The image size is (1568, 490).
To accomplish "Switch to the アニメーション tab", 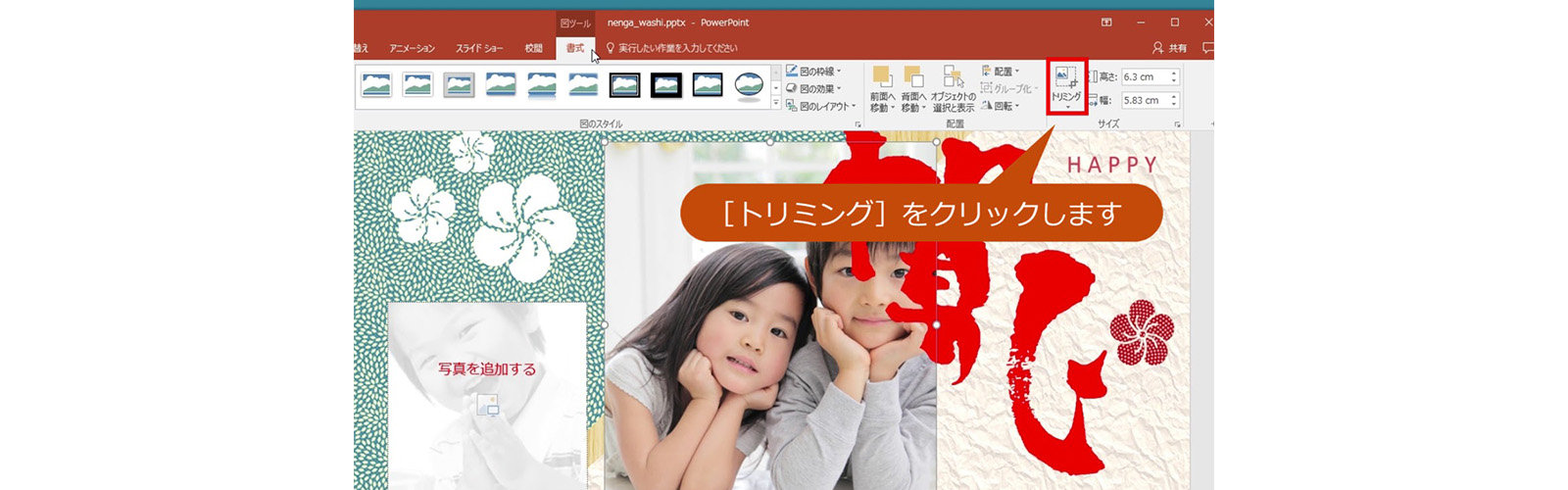I will (412, 48).
